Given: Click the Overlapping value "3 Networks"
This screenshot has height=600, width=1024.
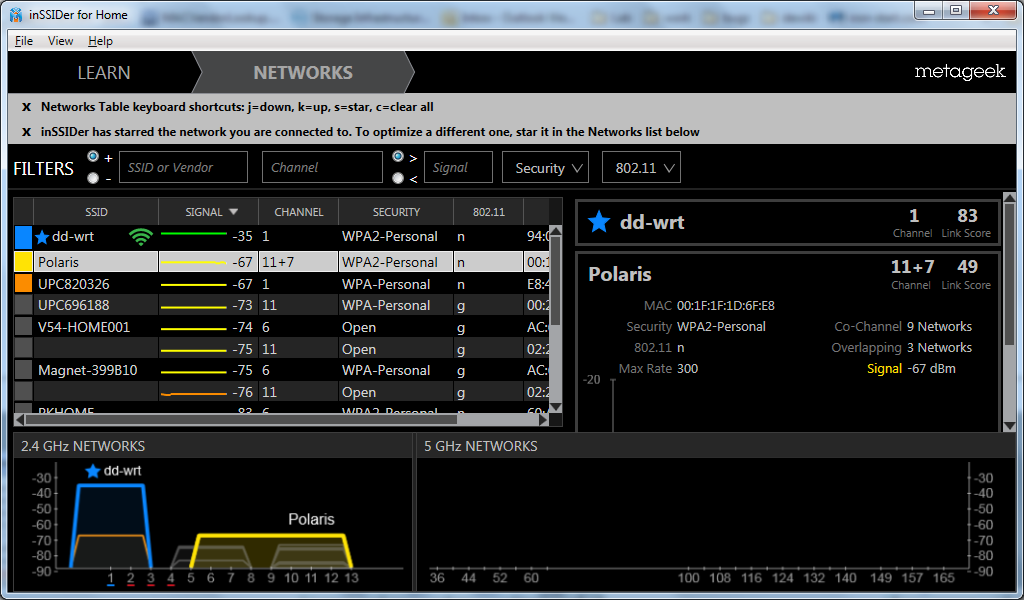Looking at the screenshot, I should pos(939,347).
